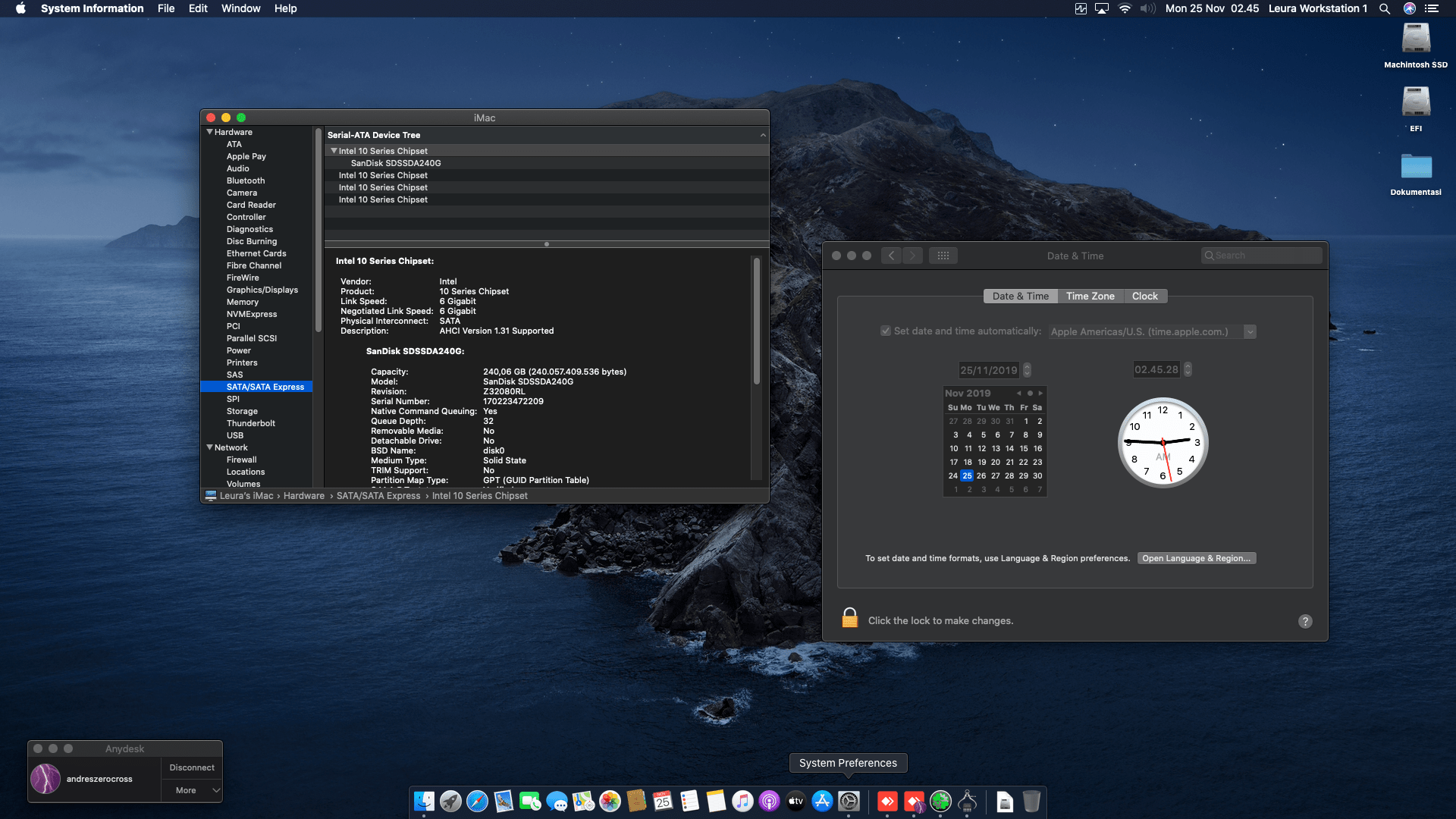
Task: Click the help question mark button
Action: click(x=1305, y=621)
